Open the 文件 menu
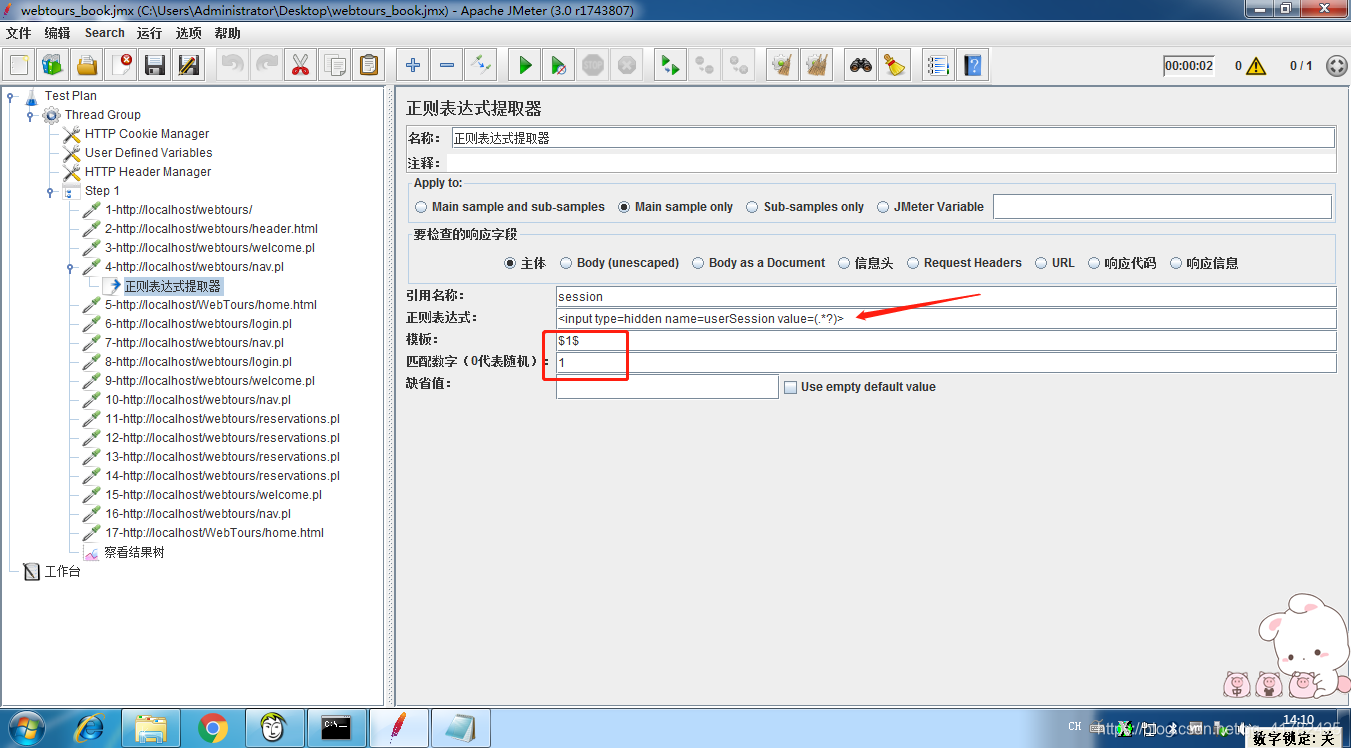The image size is (1351, 748). [19, 33]
